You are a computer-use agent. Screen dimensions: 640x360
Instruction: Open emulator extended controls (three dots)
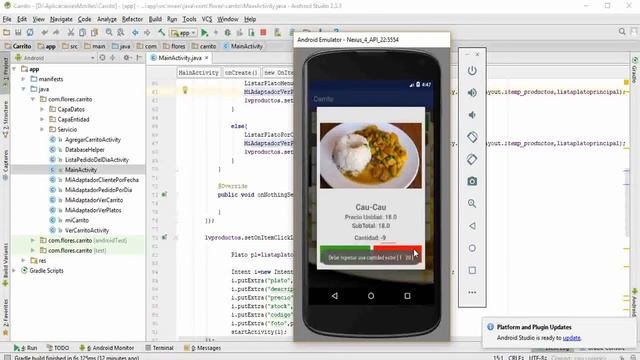(472, 292)
